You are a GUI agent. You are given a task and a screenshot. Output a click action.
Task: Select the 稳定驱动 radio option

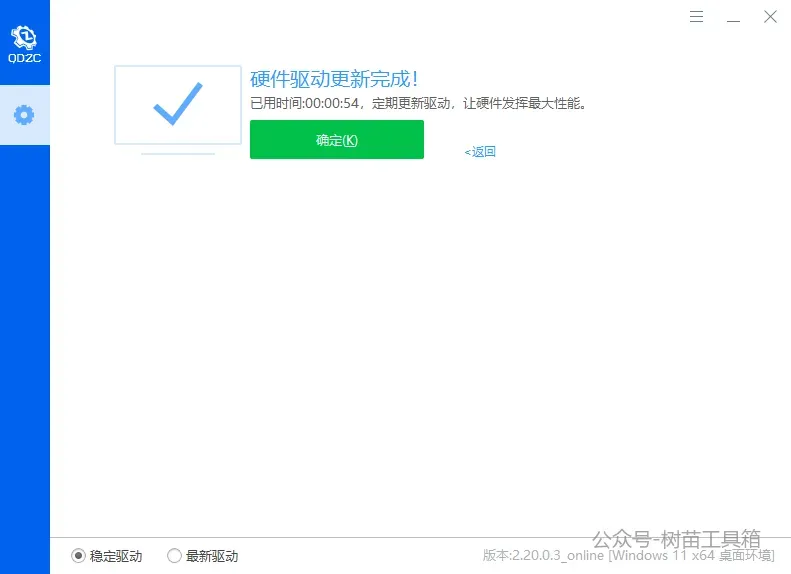coord(106,556)
